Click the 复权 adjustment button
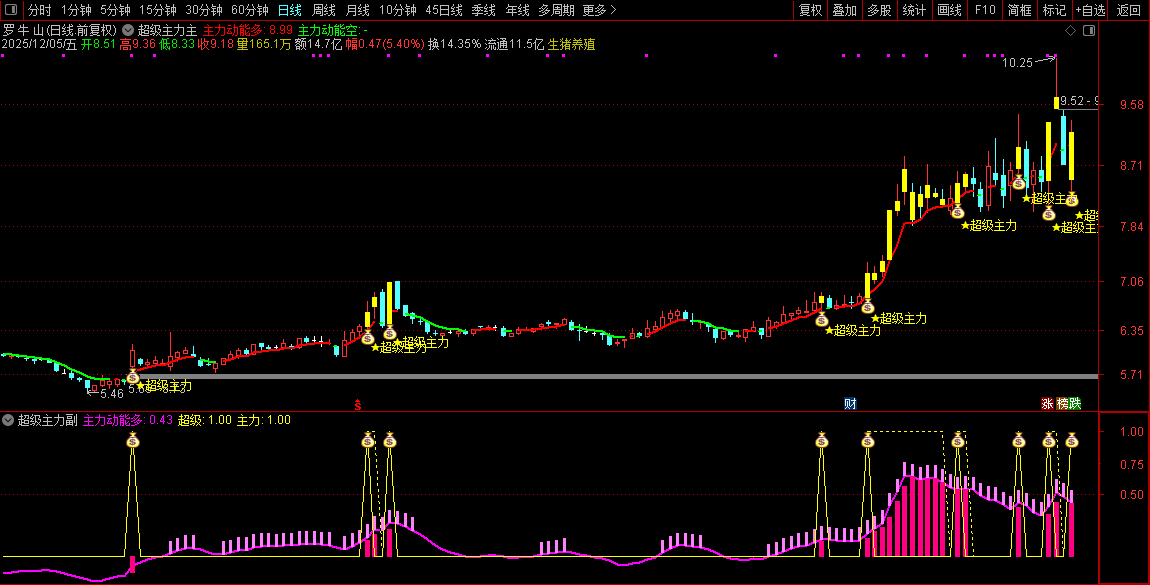 click(810, 10)
